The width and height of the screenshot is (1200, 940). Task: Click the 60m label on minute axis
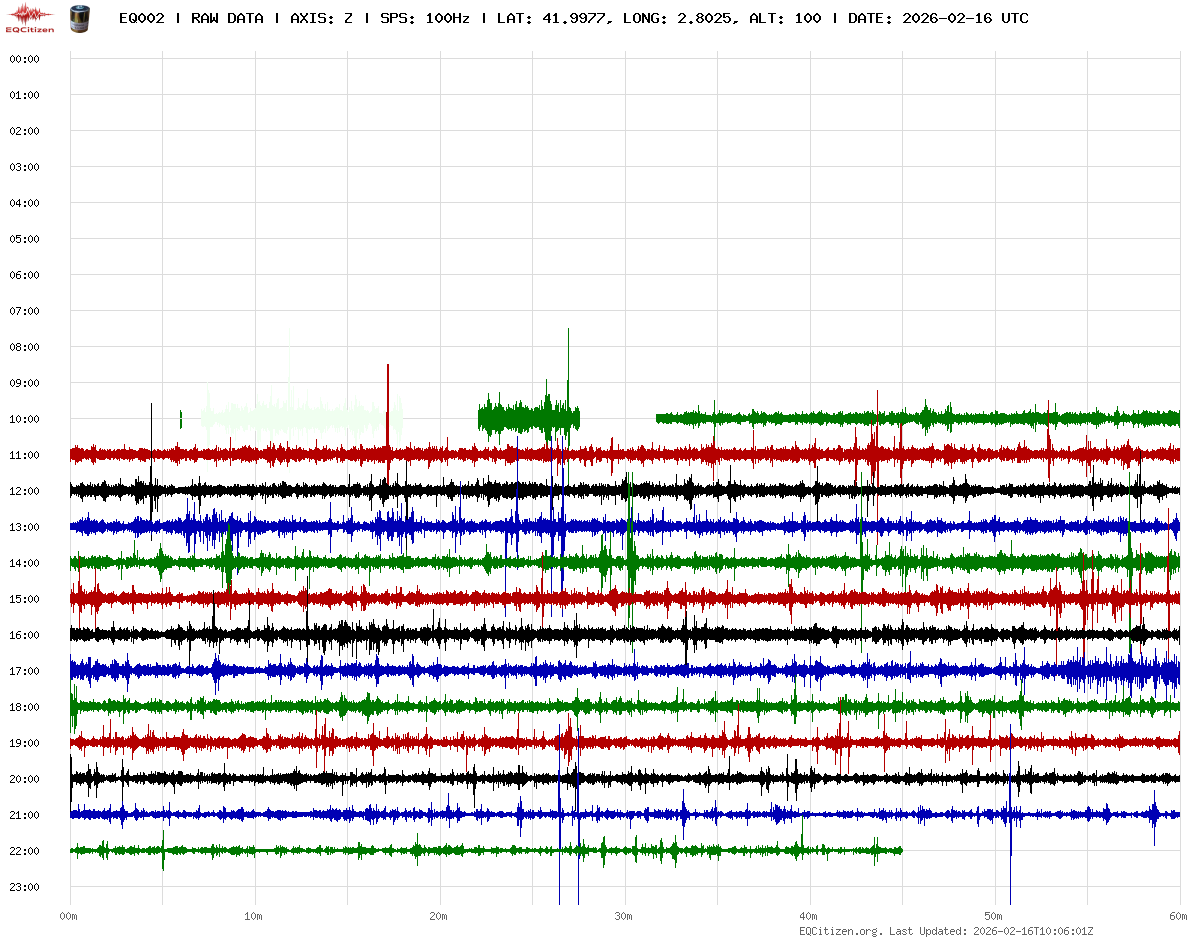(1179, 916)
